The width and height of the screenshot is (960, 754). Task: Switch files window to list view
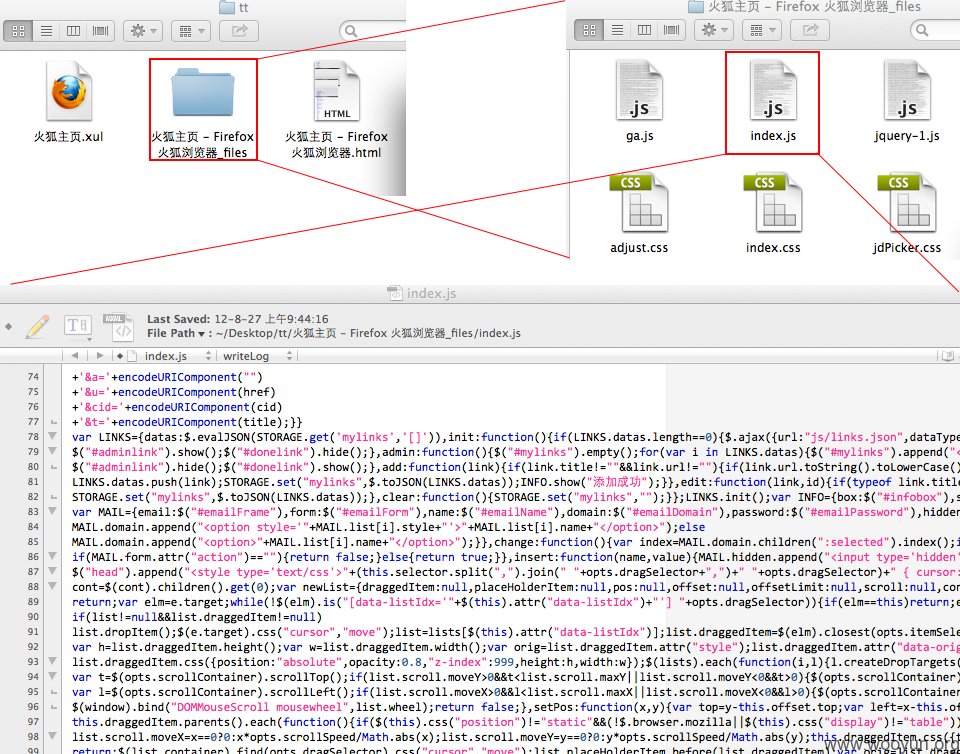(x=617, y=29)
